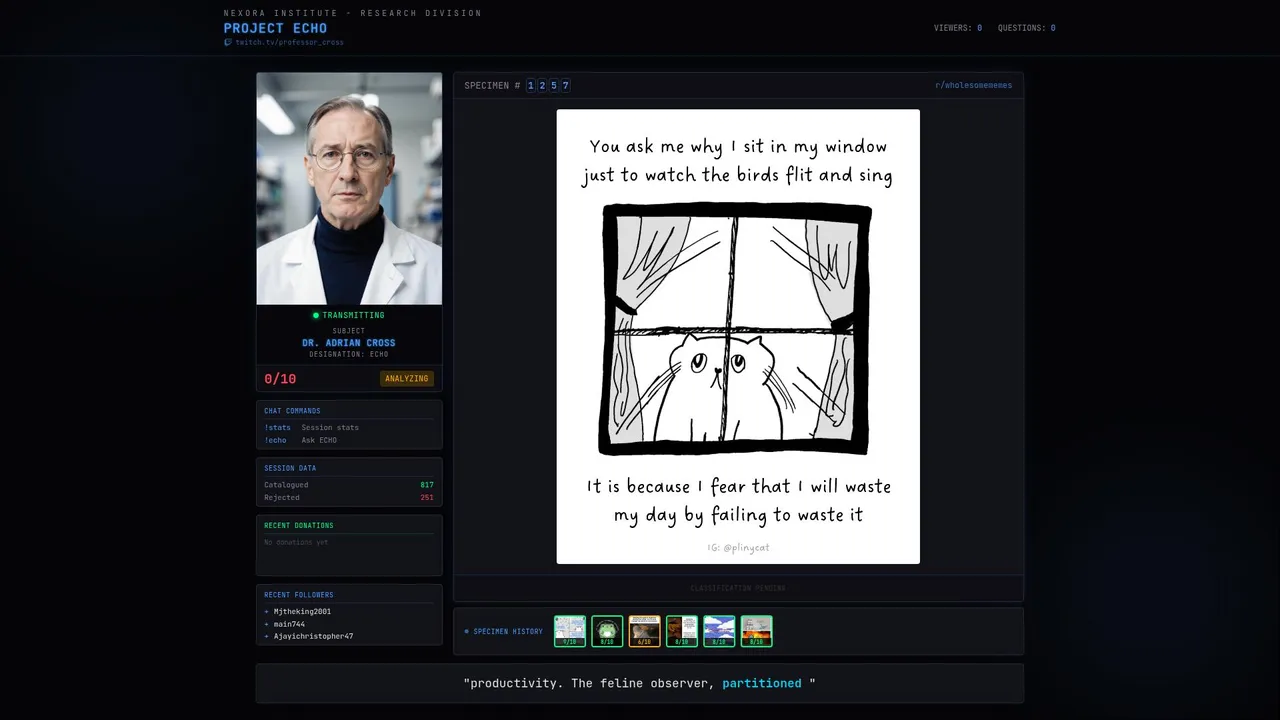Click the CHAT COMMANDS panel heading
Image resolution: width=1280 pixels, height=720 pixels.
[292, 411]
